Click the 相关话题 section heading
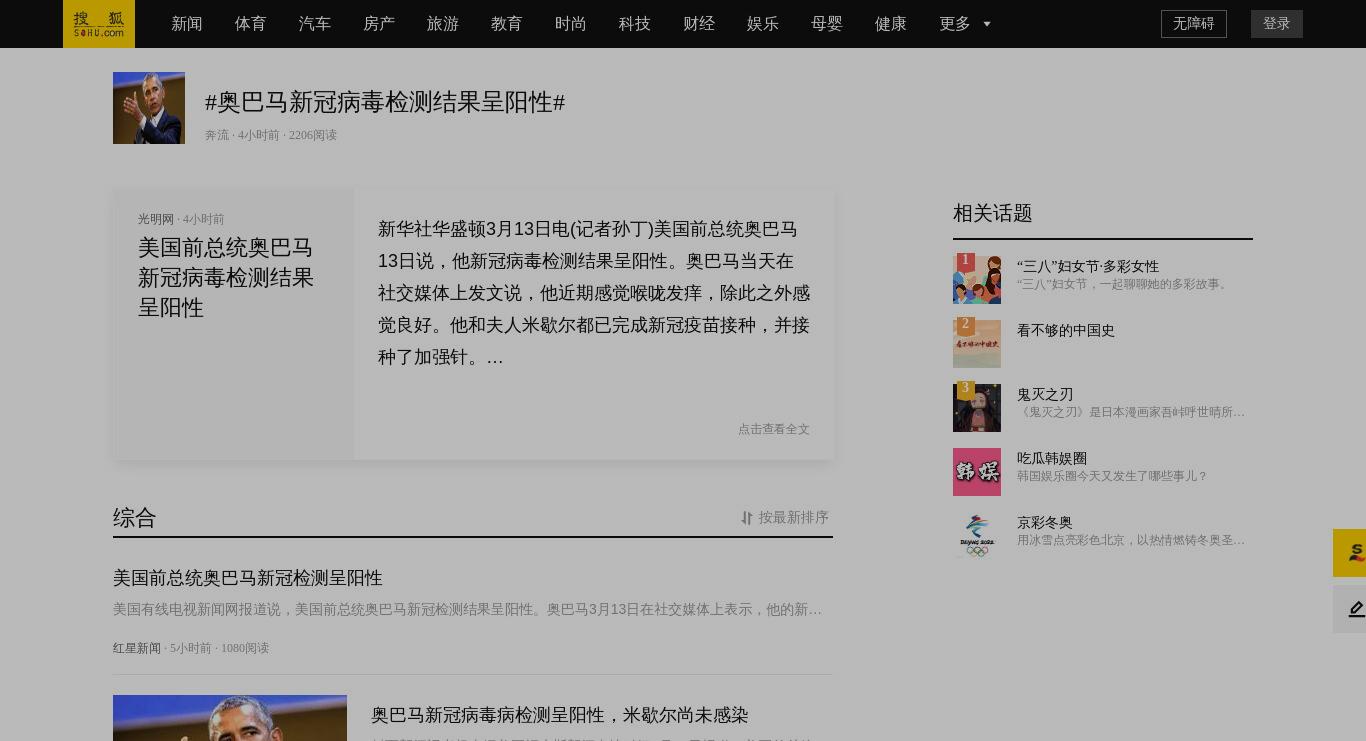1366x741 pixels. (x=993, y=213)
